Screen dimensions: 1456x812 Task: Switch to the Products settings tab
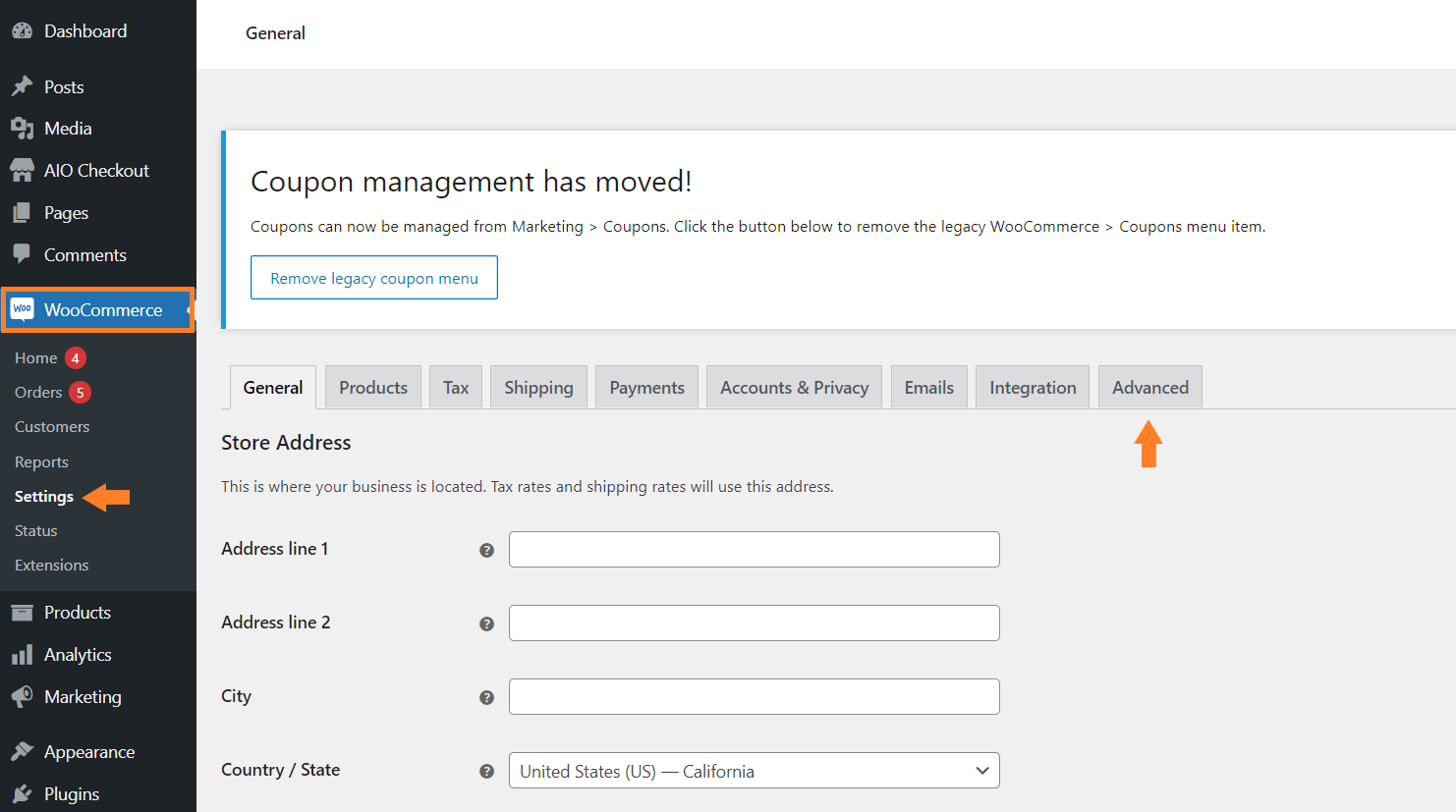(x=373, y=388)
